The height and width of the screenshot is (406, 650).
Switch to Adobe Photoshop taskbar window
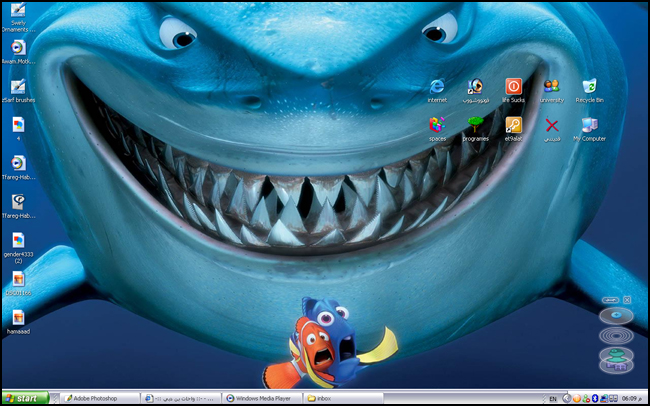[x=101, y=399]
